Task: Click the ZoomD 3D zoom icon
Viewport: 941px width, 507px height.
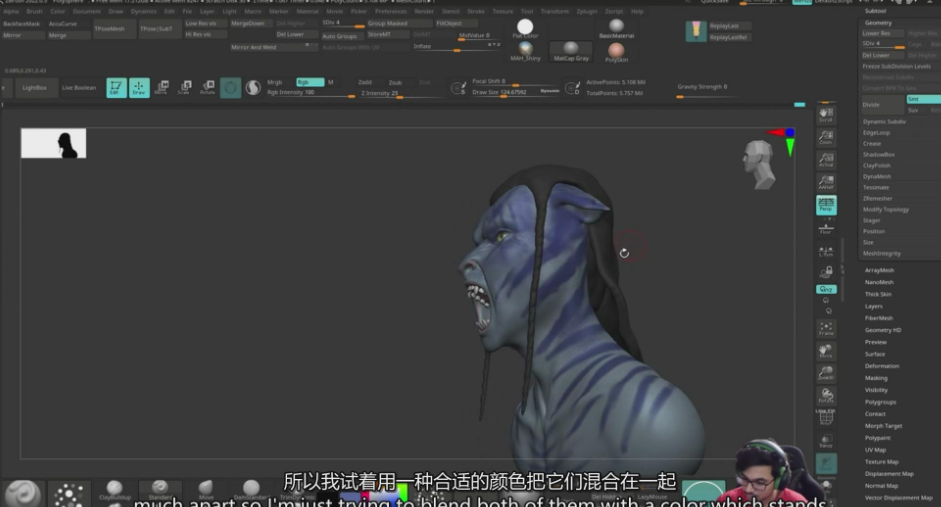Action: tap(826, 373)
